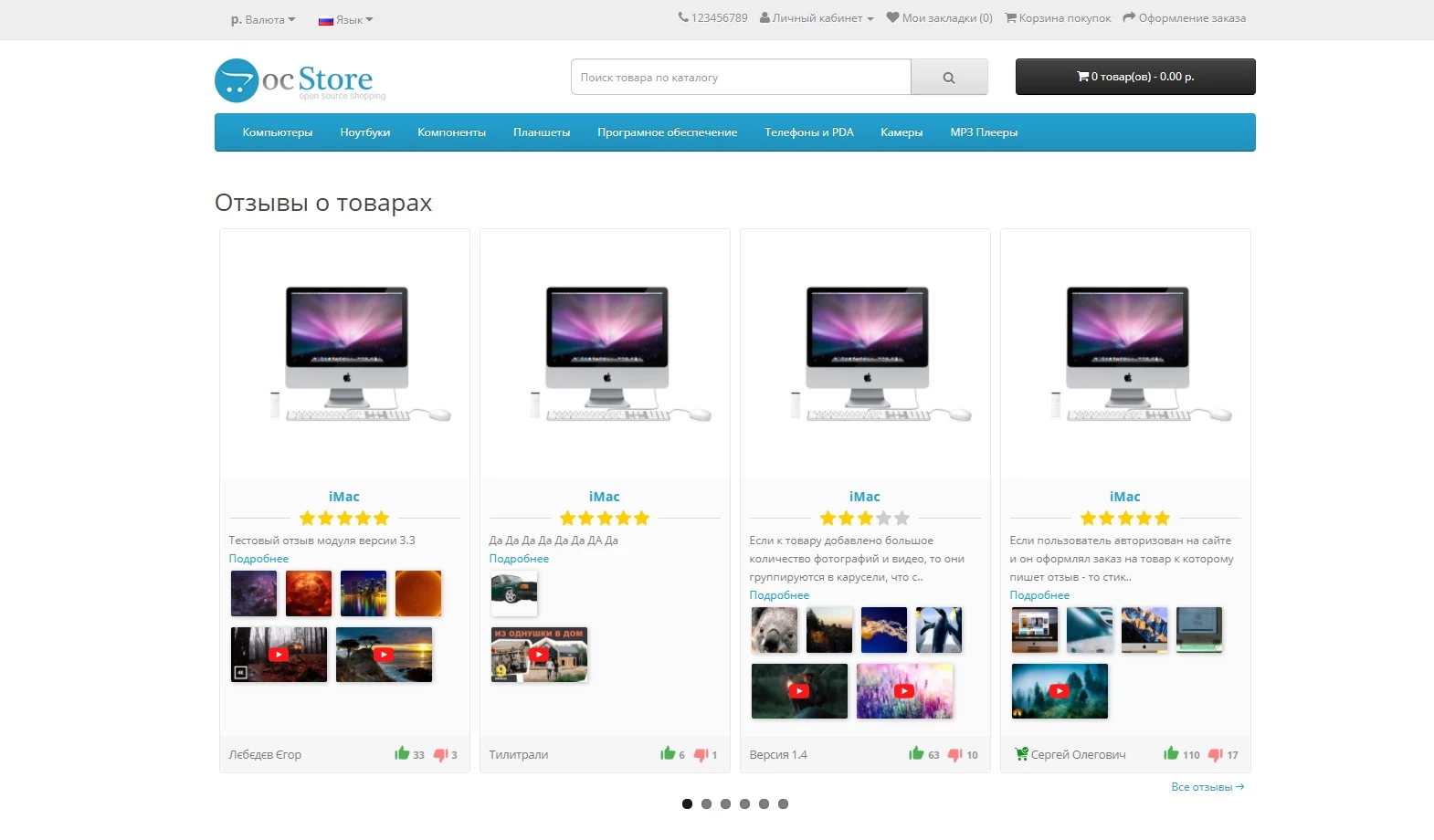Click Подробнее under Да Да Да review
The width and height of the screenshot is (1434, 840).
tap(519, 559)
